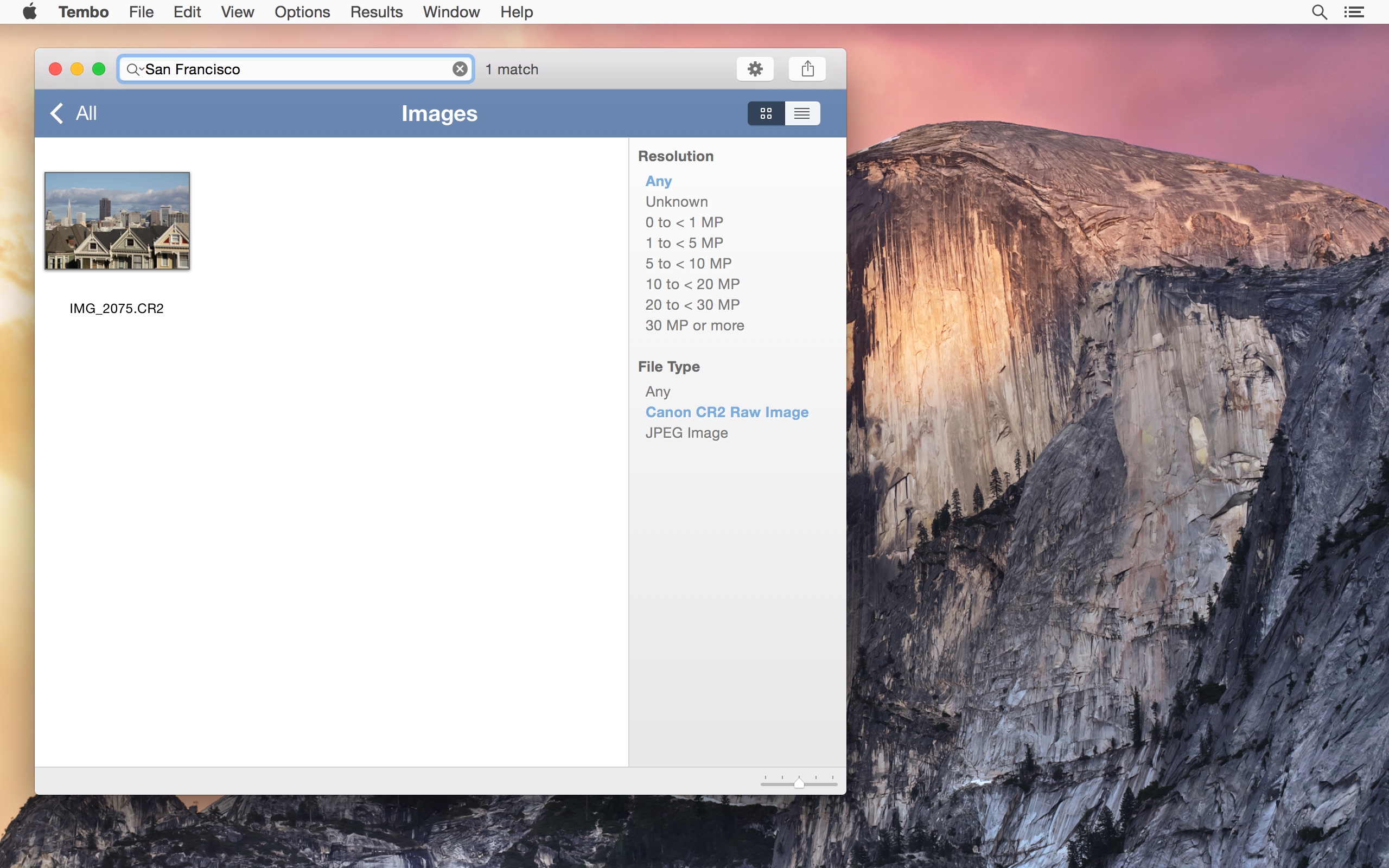Open Spotlight search in menu bar

(1319, 12)
